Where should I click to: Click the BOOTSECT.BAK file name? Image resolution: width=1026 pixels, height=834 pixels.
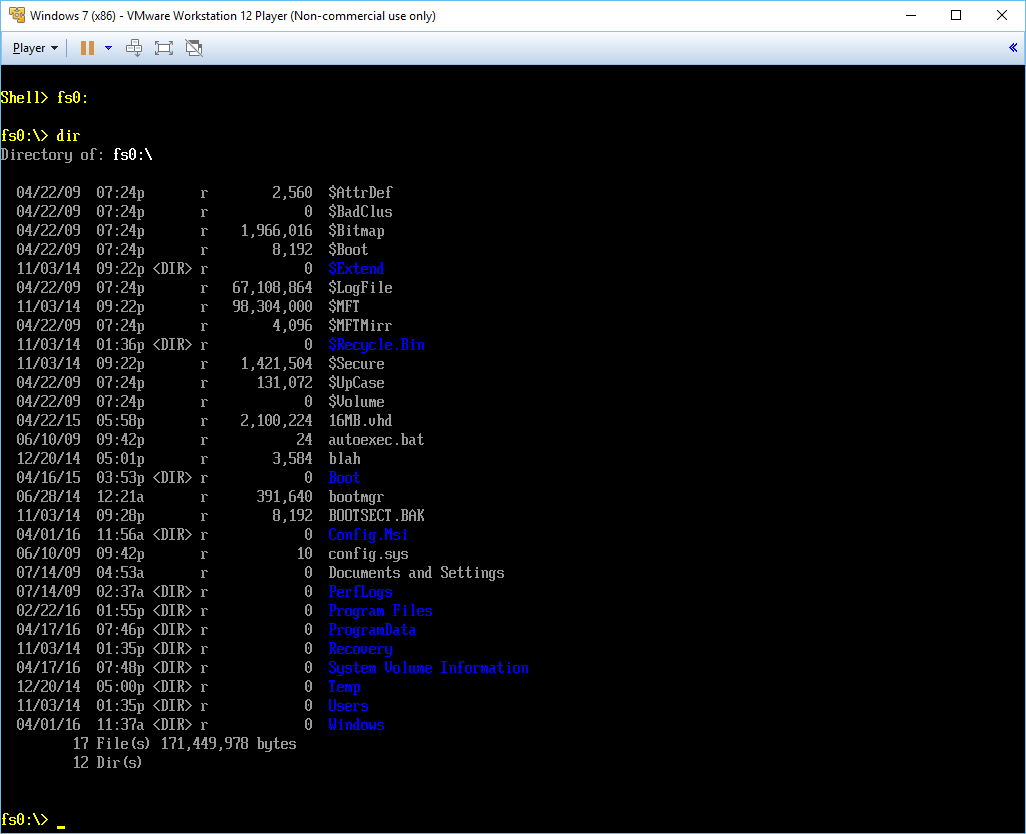coord(376,515)
